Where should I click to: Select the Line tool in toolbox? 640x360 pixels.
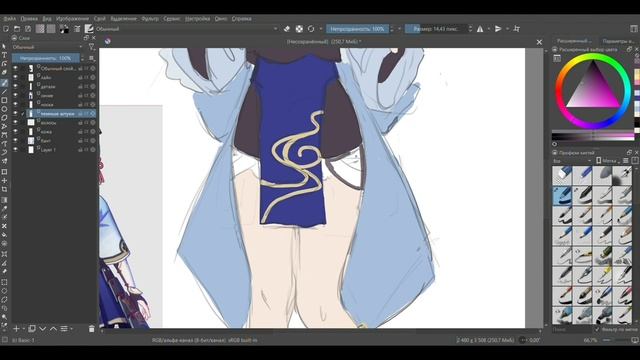[x=4, y=91]
